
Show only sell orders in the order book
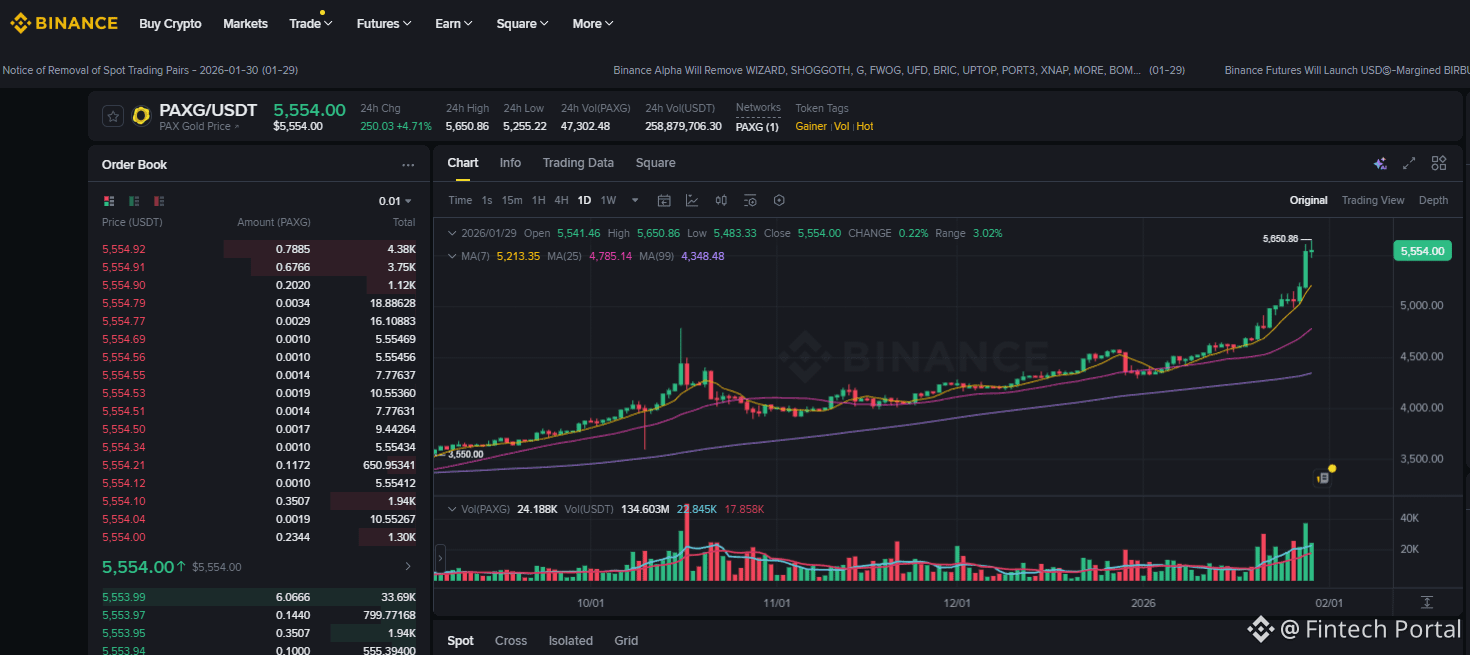tap(159, 201)
